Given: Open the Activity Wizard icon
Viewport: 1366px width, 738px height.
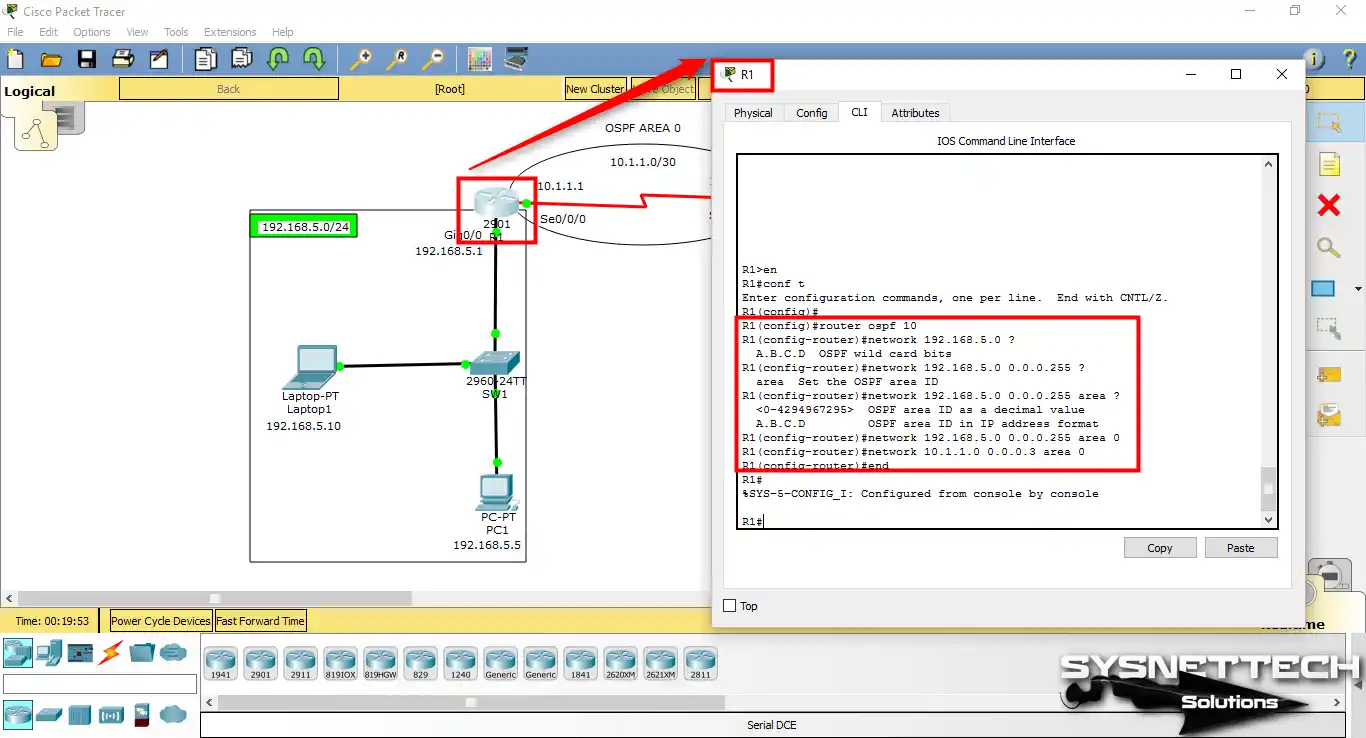Looking at the screenshot, I should [159, 60].
